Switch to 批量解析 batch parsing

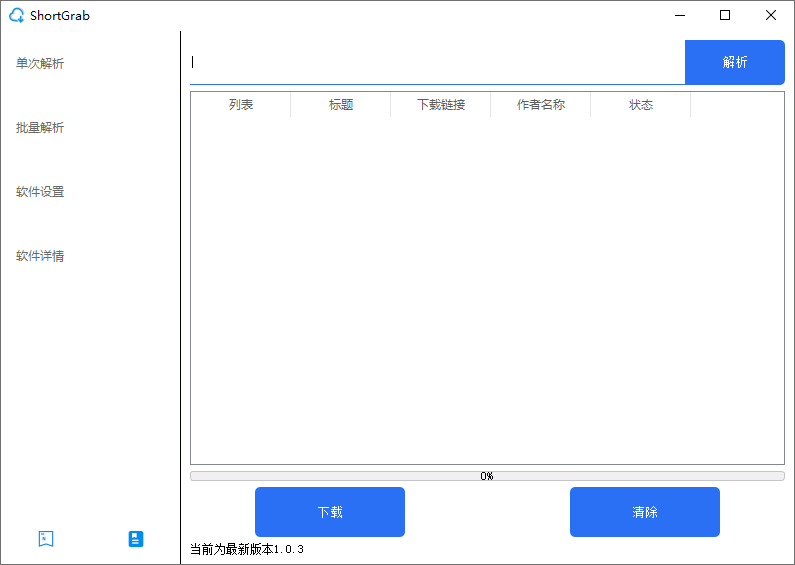40,128
